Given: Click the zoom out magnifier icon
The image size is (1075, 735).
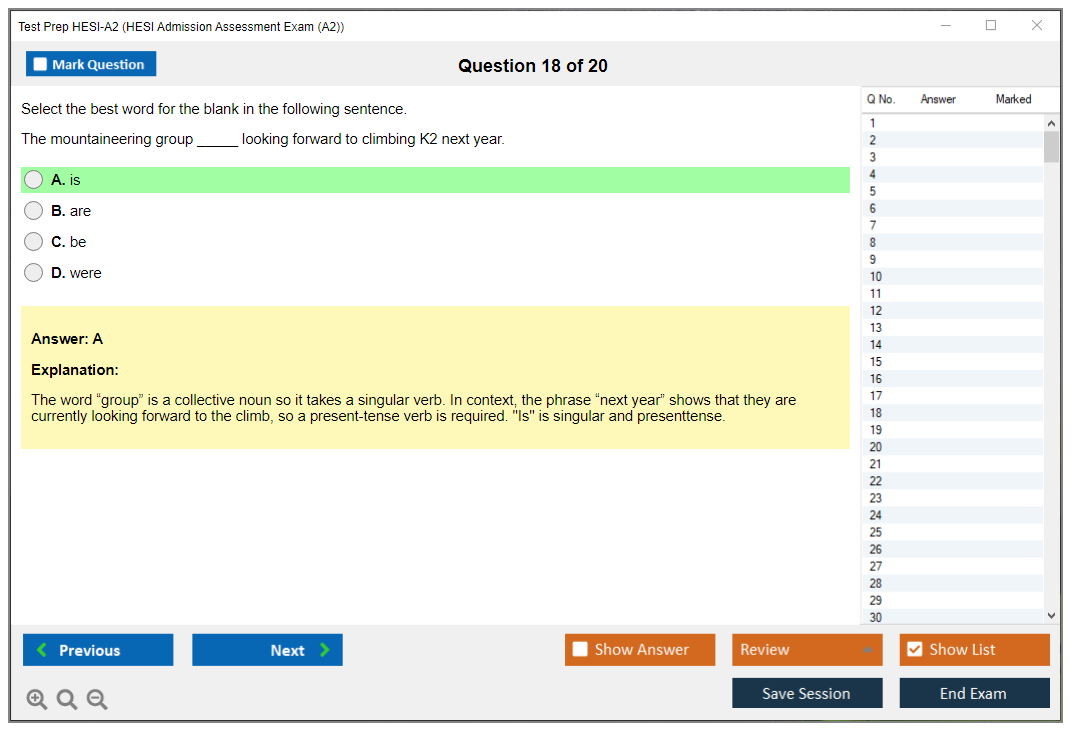Looking at the screenshot, I should [97, 700].
